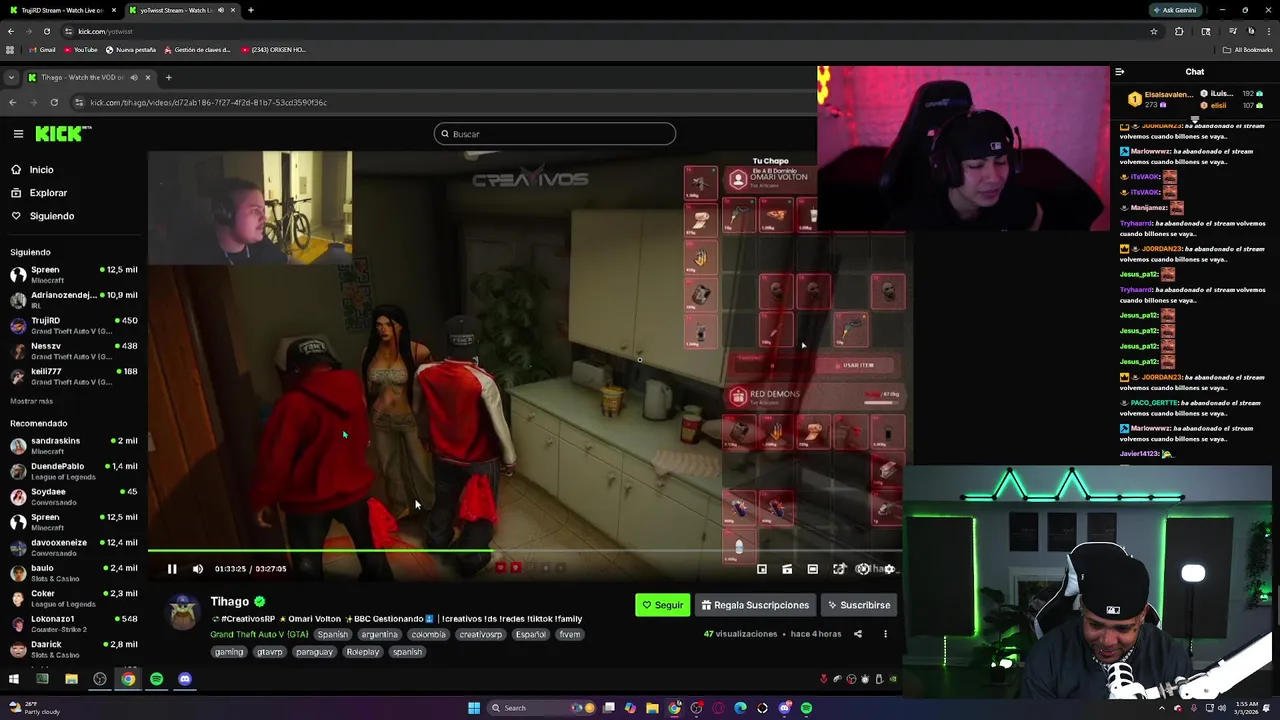Click the Regala Suscripciones button
1280x720 pixels.
point(755,605)
